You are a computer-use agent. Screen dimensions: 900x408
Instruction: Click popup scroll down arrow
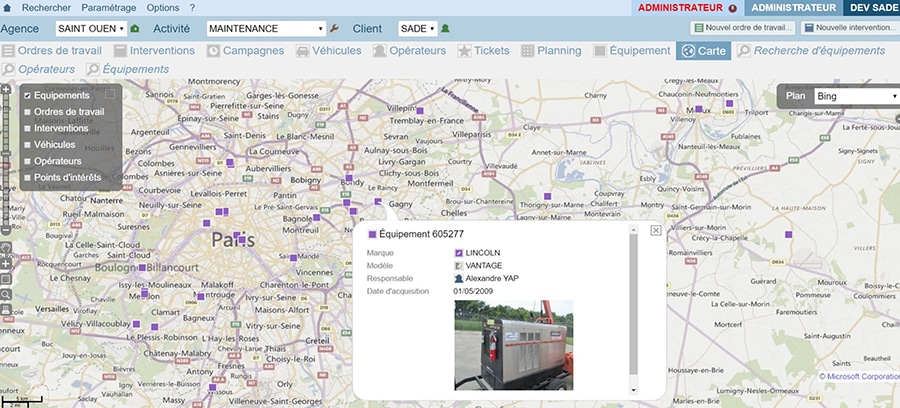634,390
